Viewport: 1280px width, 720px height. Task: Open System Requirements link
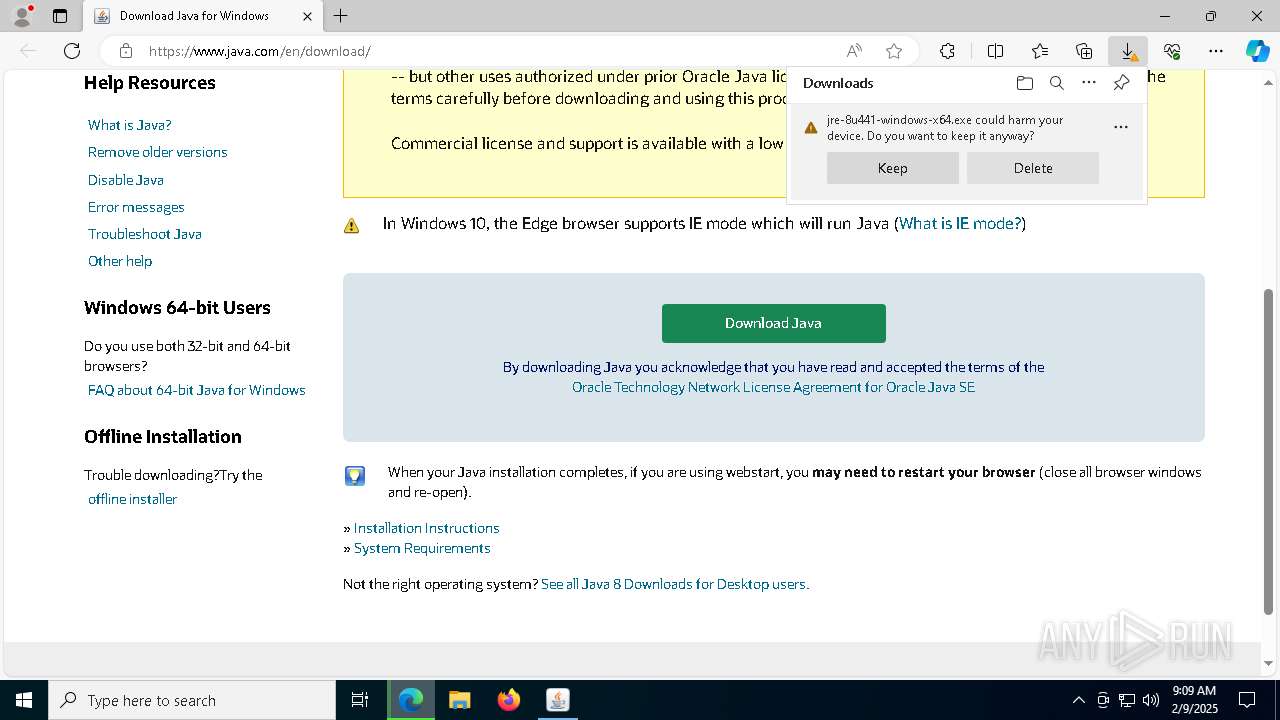pyautogui.click(x=422, y=548)
